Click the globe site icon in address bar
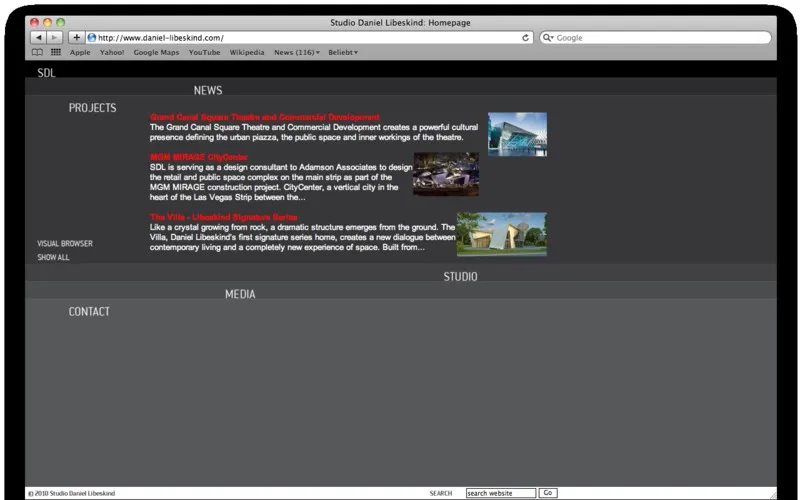This screenshot has height=500, width=800. pyautogui.click(x=92, y=37)
